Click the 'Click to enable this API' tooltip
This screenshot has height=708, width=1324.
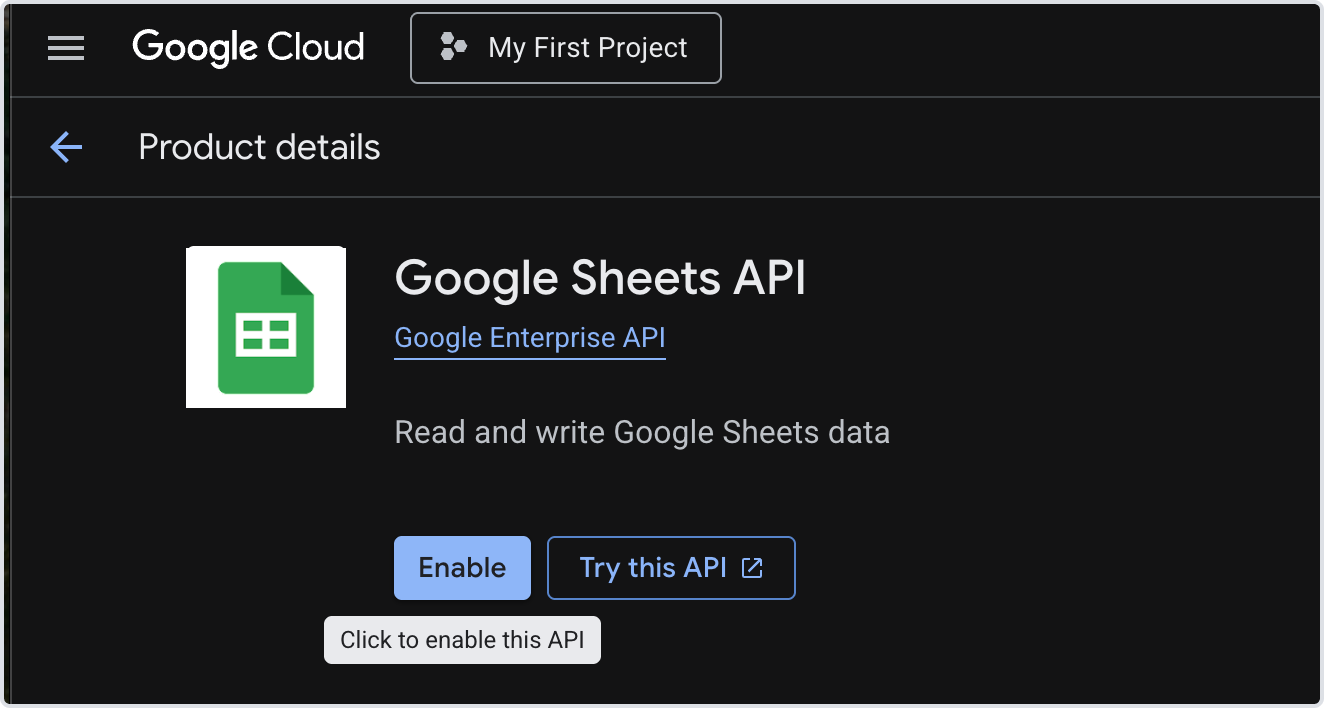click(x=462, y=640)
